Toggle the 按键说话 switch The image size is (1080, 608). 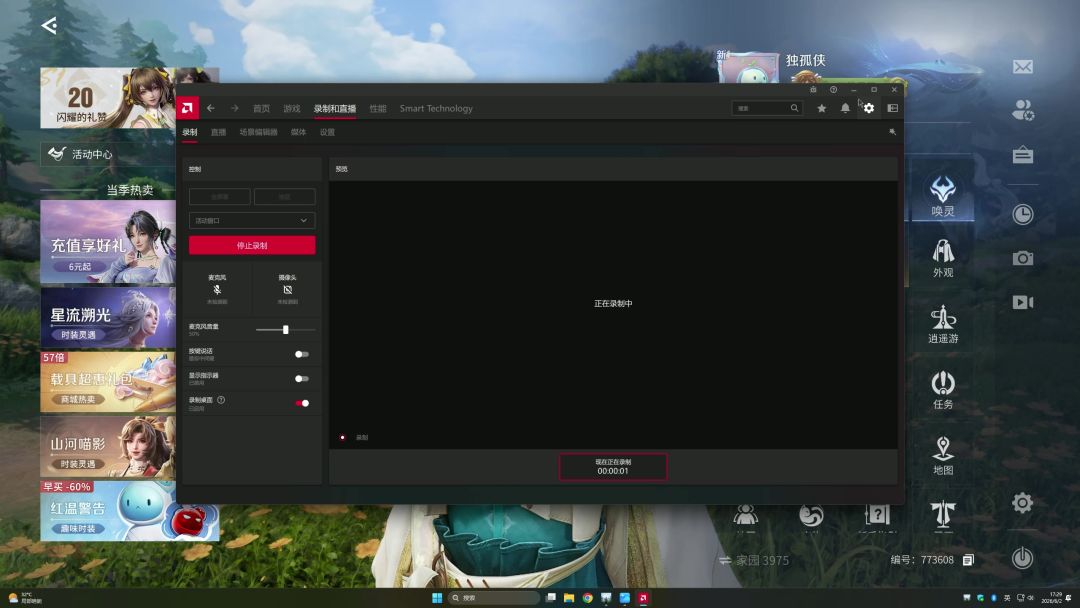302,354
